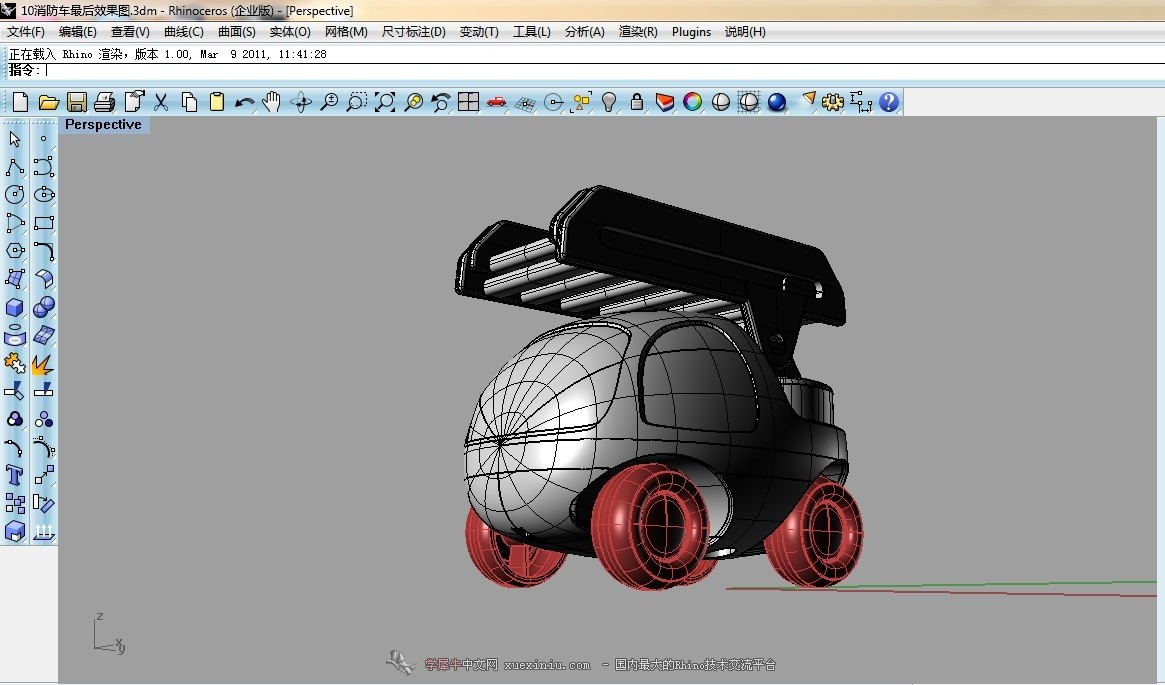Click the blue Render sphere icon
This screenshot has height=685, width=1165.
coord(776,102)
